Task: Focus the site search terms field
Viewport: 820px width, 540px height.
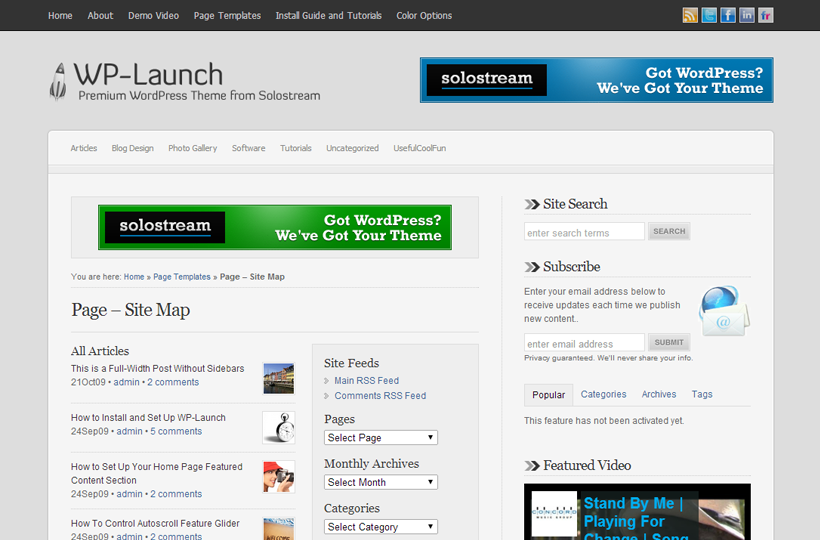Action: coord(584,232)
